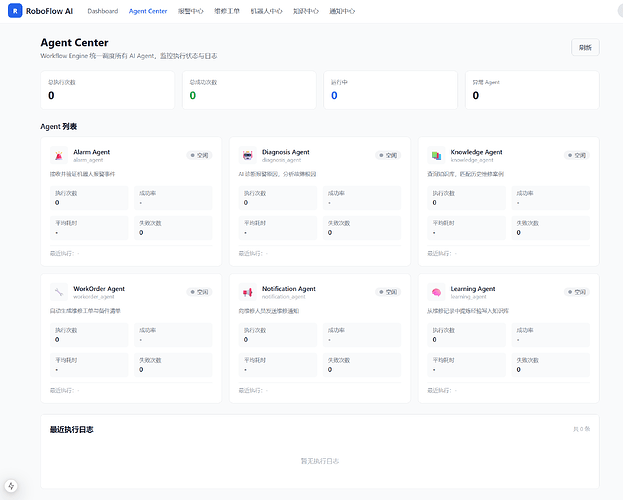Click the 刷新 refresh button
Image resolution: width=623 pixels, height=500 pixels.
click(x=585, y=47)
